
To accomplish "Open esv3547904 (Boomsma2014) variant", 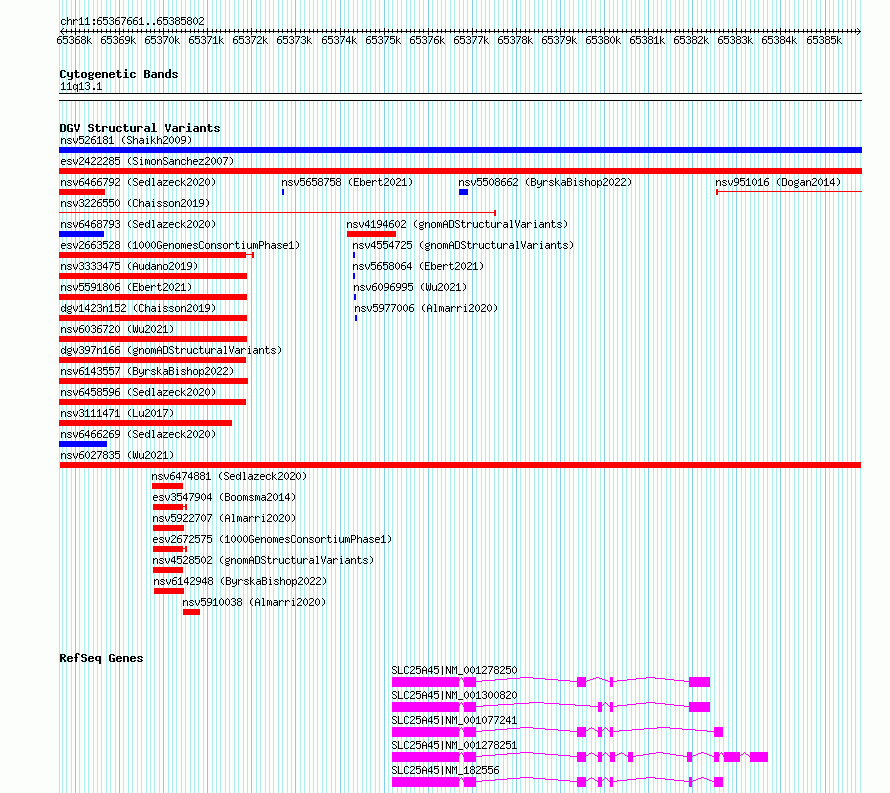I will coord(224,497).
